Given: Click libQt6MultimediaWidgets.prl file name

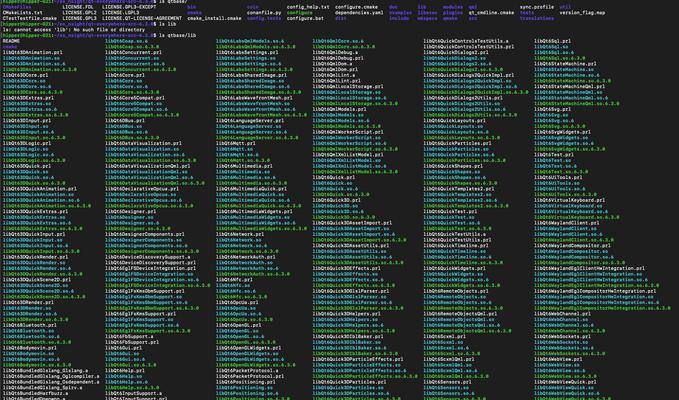Looking at the screenshot, I should coord(254,212).
